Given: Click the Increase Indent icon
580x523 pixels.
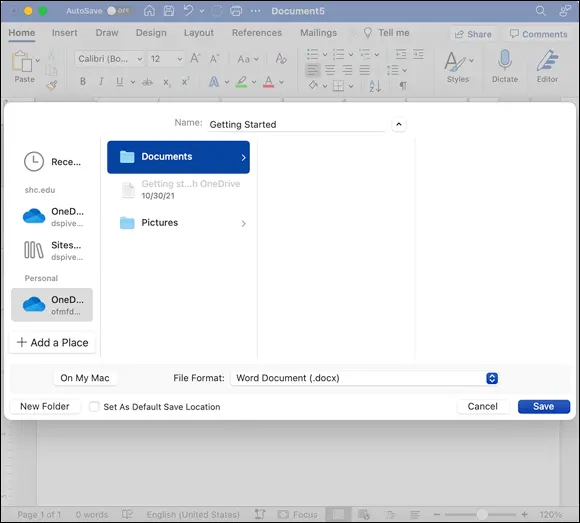Looking at the screenshot, I should tap(418, 54).
